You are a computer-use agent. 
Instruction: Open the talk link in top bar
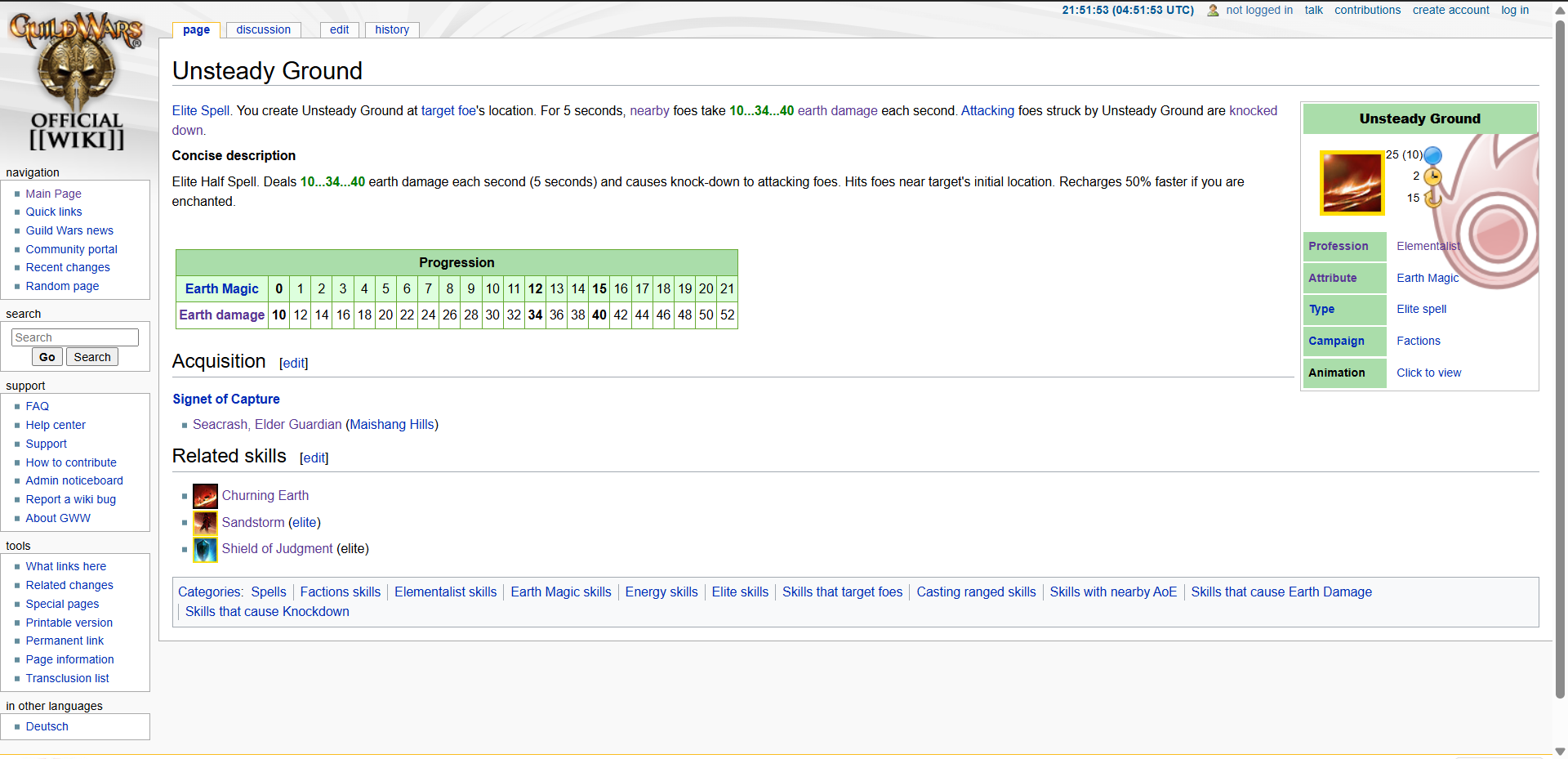coord(1313,10)
